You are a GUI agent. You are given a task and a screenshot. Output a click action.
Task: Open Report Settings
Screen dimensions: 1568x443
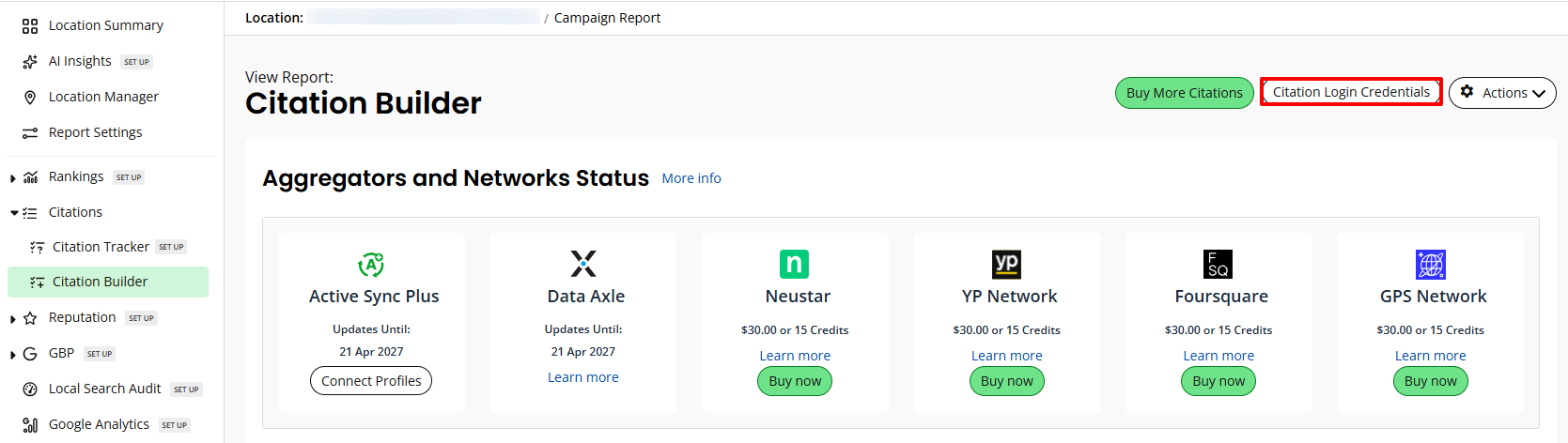click(x=96, y=132)
